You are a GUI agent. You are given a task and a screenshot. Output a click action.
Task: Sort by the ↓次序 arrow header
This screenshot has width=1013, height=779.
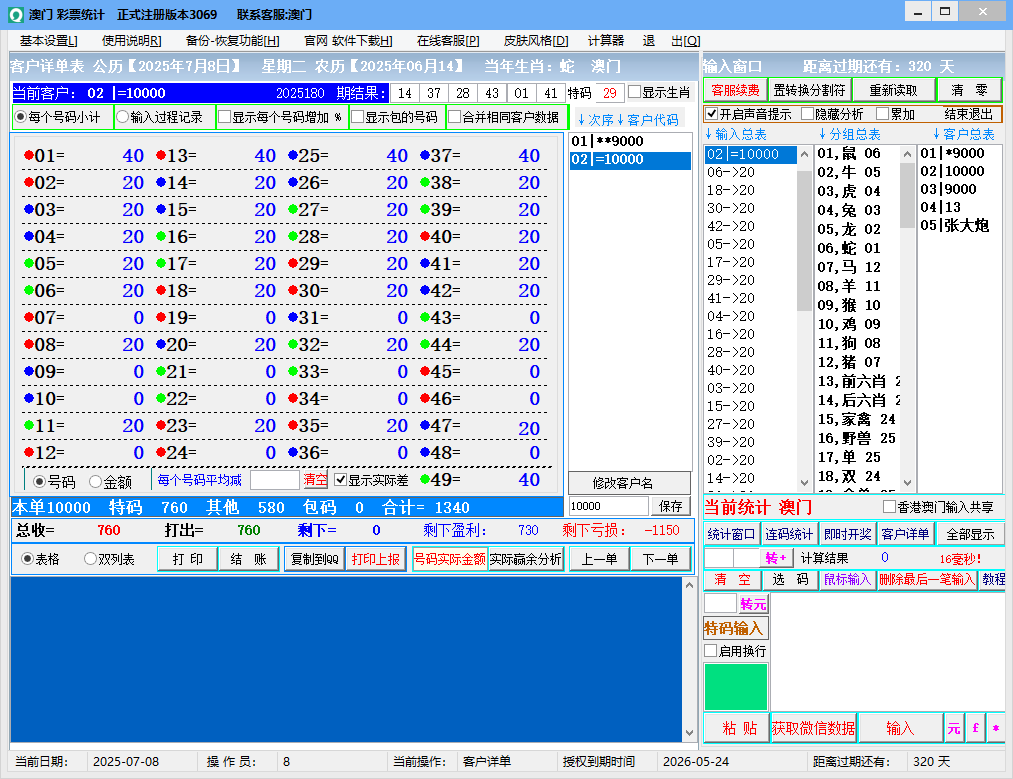[x=595, y=120]
